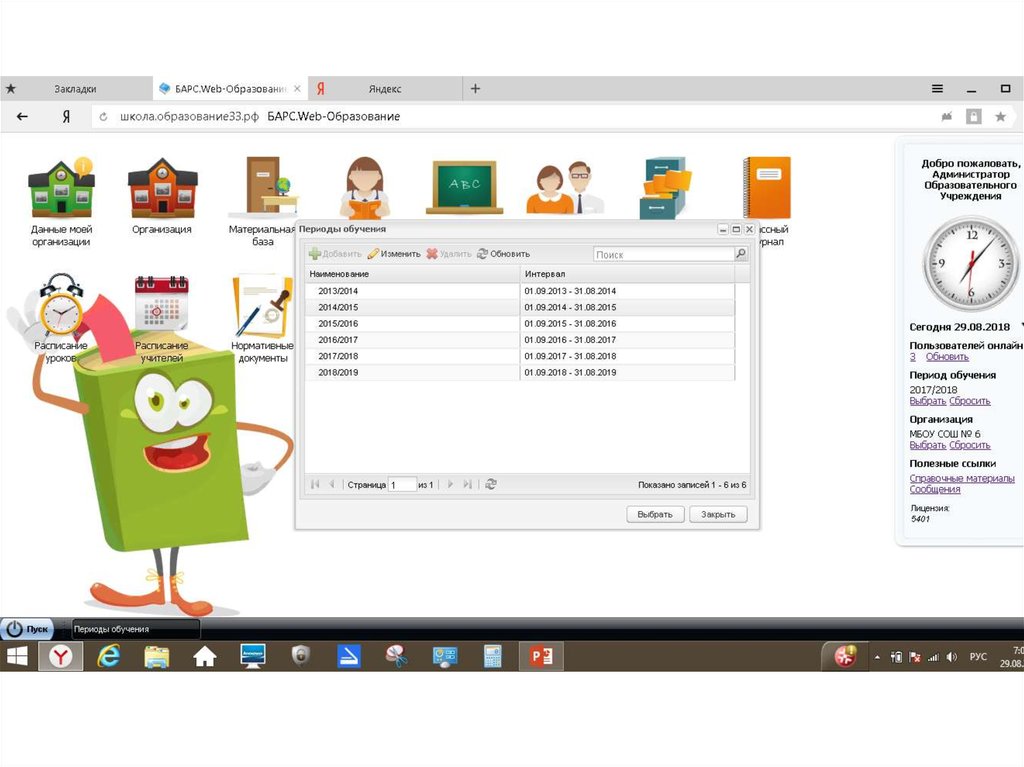
Task: Open the Справочные материалы link
Action: pyautogui.click(x=961, y=478)
